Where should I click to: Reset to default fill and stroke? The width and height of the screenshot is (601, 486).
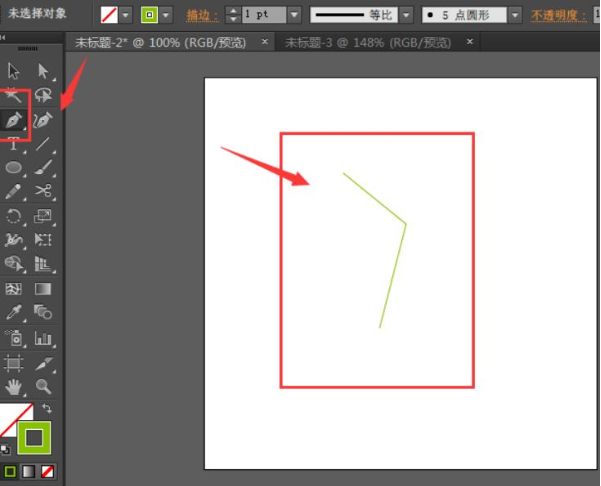(5, 449)
